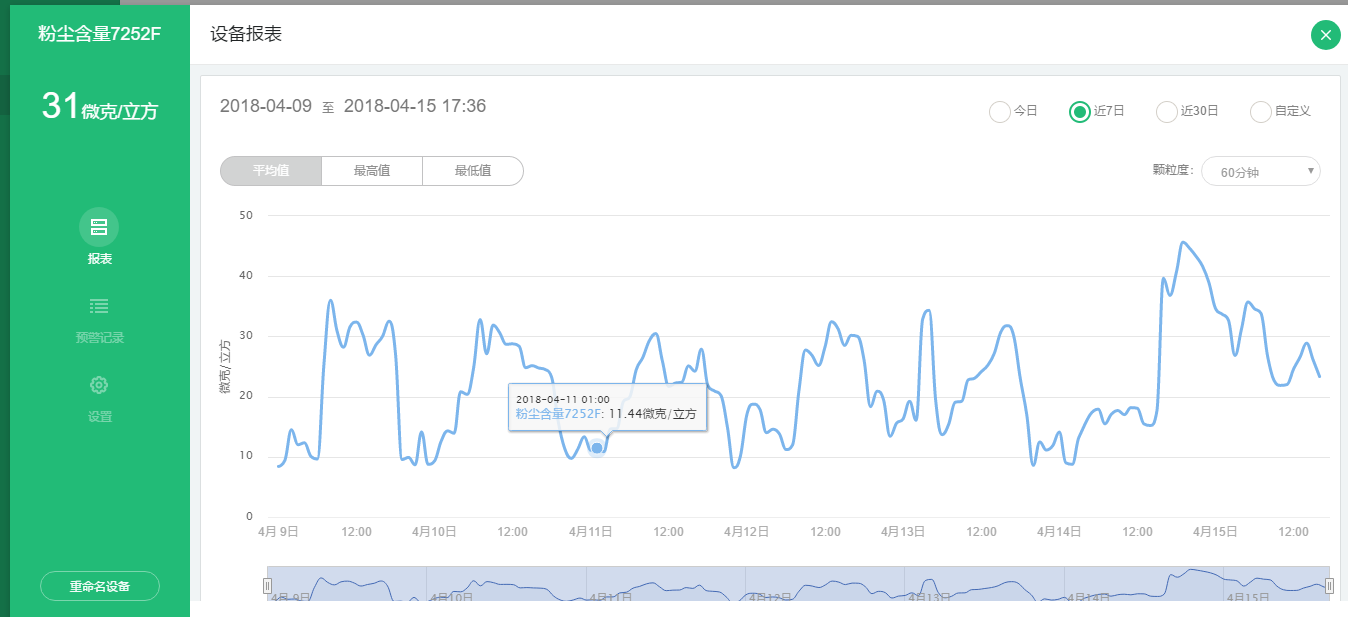The image size is (1348, 617).
Task: Expand the 颗粒度 60分钟 dropdown
Action: coord(1260,172)
